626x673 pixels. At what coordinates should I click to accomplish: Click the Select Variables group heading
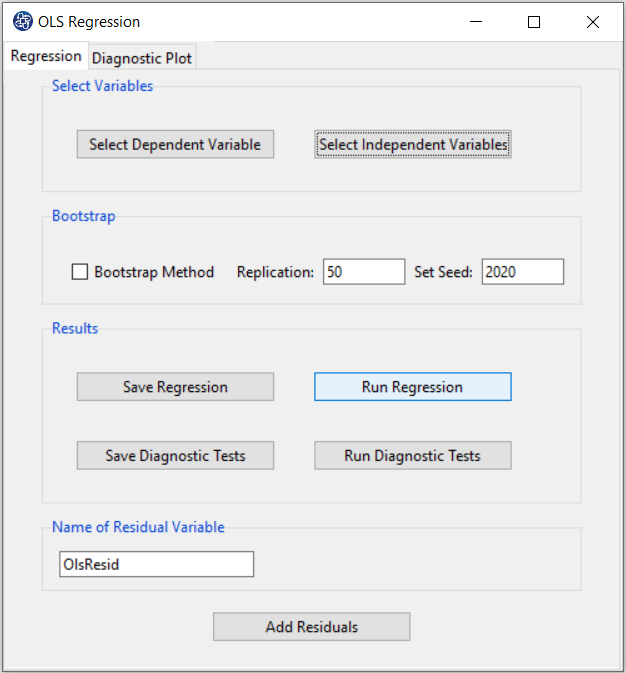click(x=102, y=86)
